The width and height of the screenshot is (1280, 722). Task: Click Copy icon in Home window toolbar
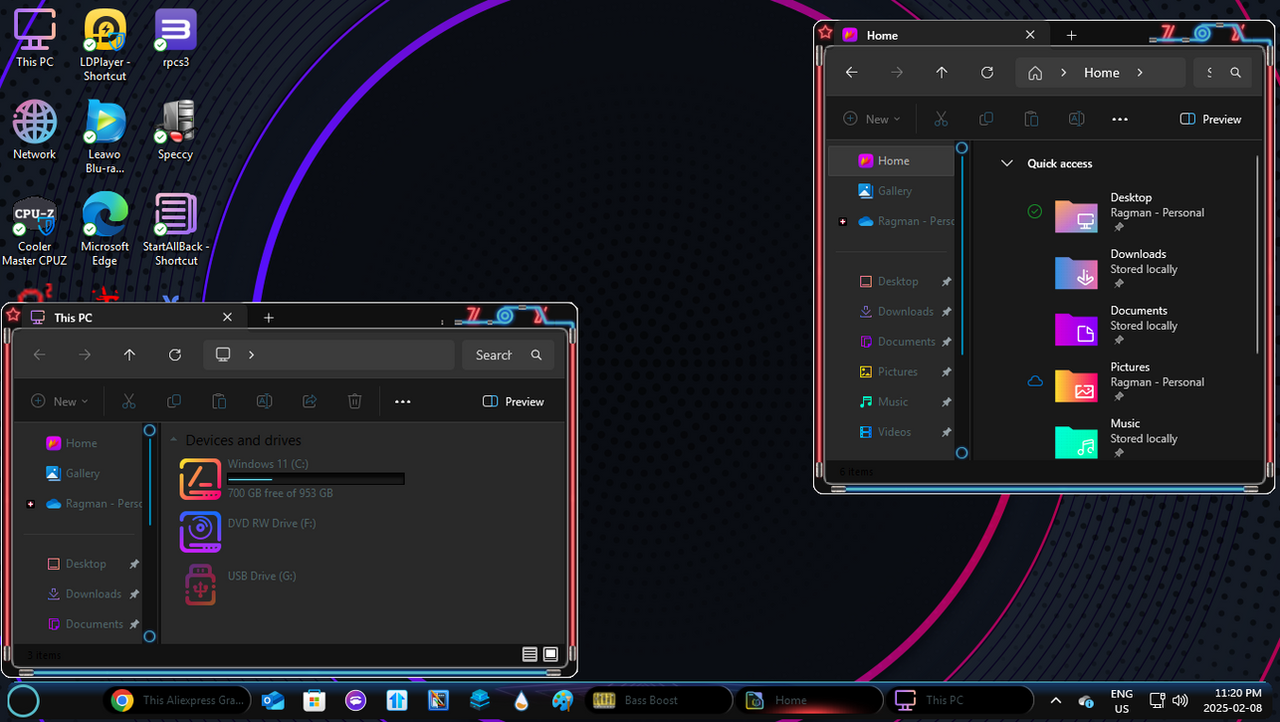986,119
